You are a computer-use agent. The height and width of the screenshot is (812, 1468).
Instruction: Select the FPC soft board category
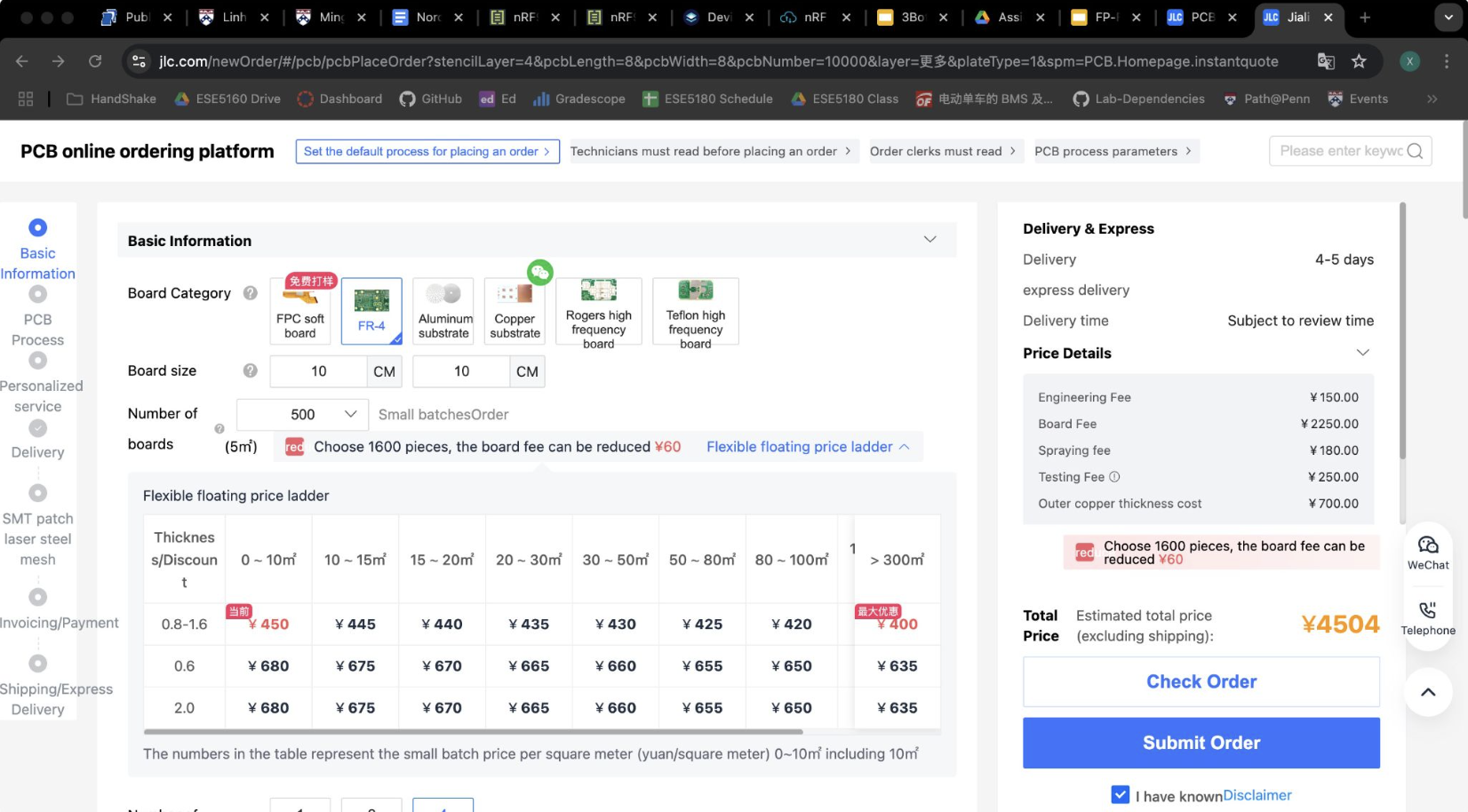[300, 312]
